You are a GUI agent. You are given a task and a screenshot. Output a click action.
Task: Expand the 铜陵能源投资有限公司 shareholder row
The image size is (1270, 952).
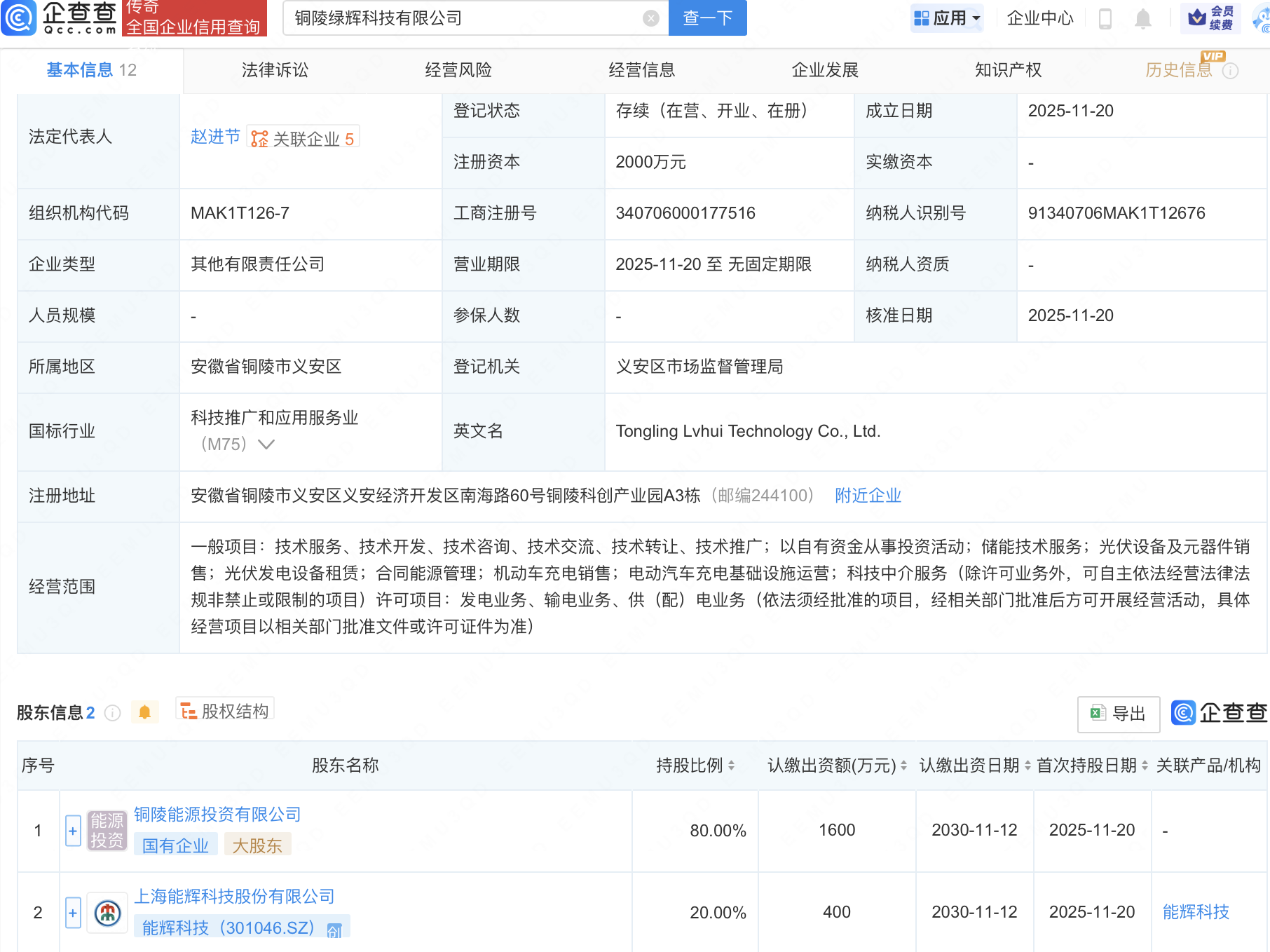tap(73, 831)
